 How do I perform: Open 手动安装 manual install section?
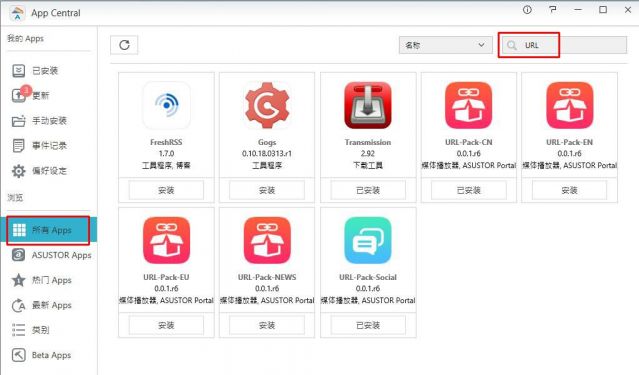(49, 121)
